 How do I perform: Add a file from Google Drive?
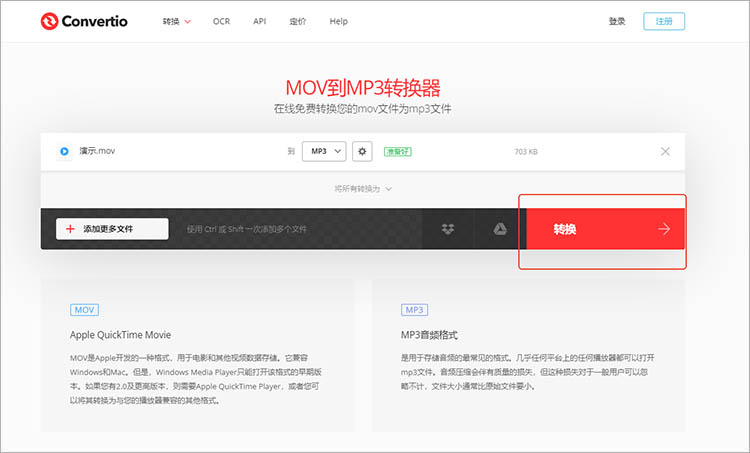[x=500, y=229]
